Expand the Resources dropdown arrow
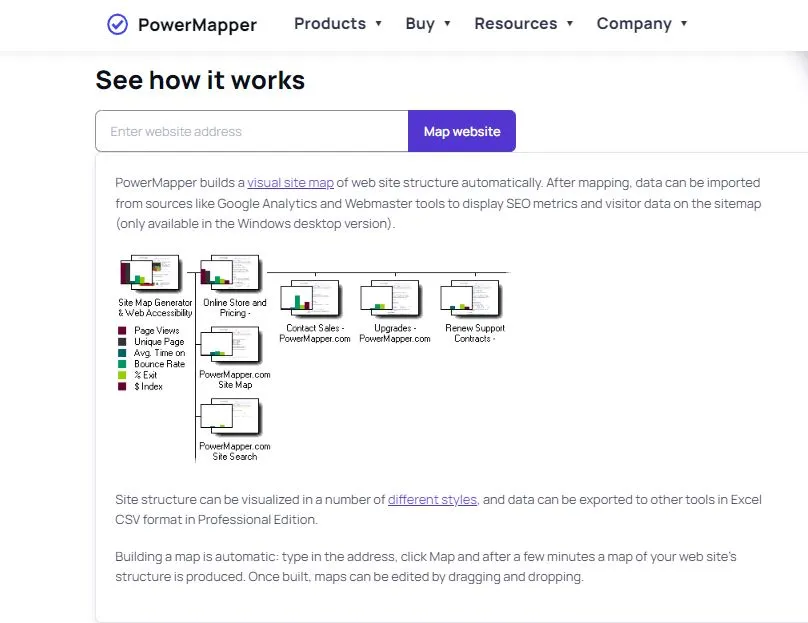Viewport: 808px width, 623px height. tap(569, 24)
